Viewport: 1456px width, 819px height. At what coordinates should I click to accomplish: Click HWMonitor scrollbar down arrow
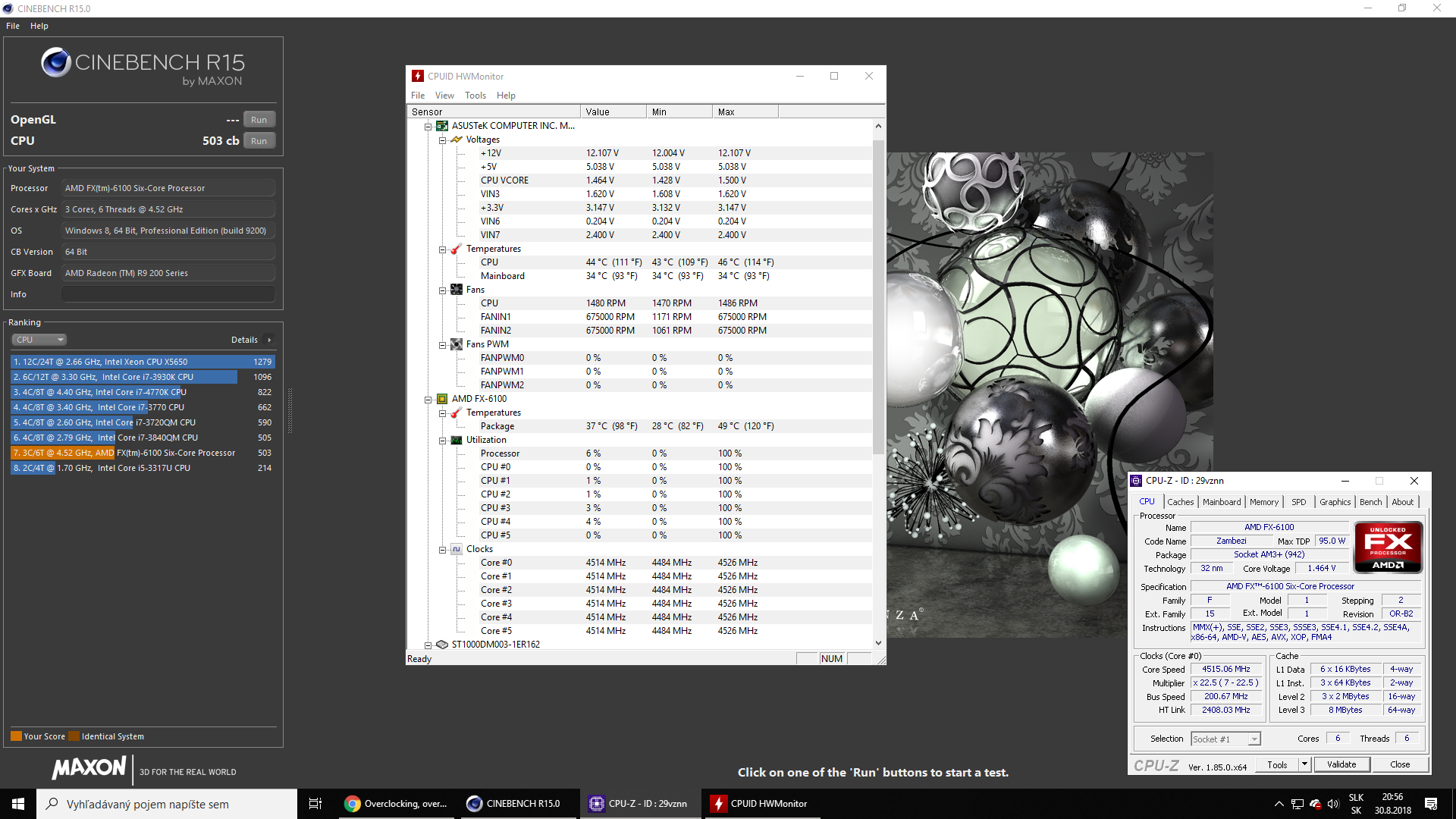click(878, 642)
